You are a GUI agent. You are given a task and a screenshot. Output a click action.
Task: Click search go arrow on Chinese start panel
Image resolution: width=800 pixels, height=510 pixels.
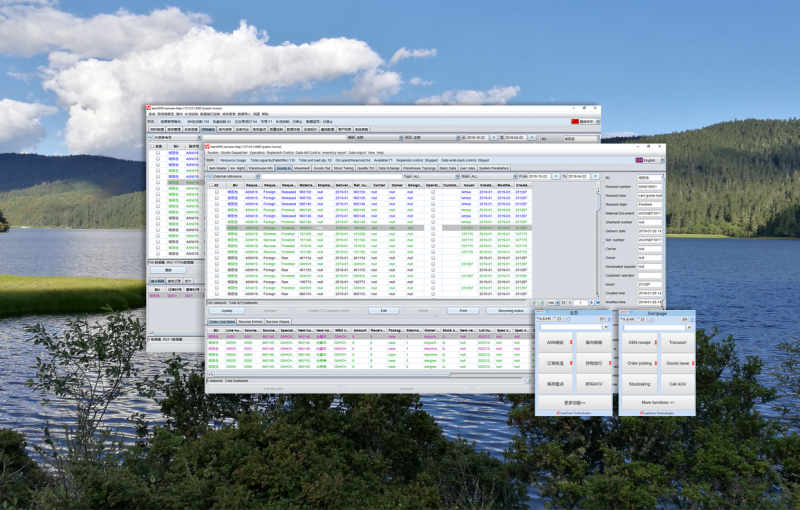[x=606, y=327]
